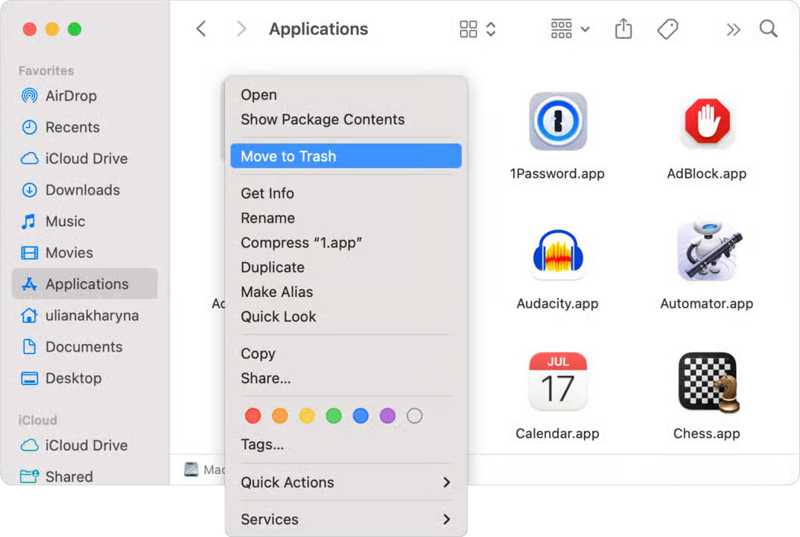This screenshot has height=537, width=800.
Task: Select Move to Trash
Action: pos(346,156)
